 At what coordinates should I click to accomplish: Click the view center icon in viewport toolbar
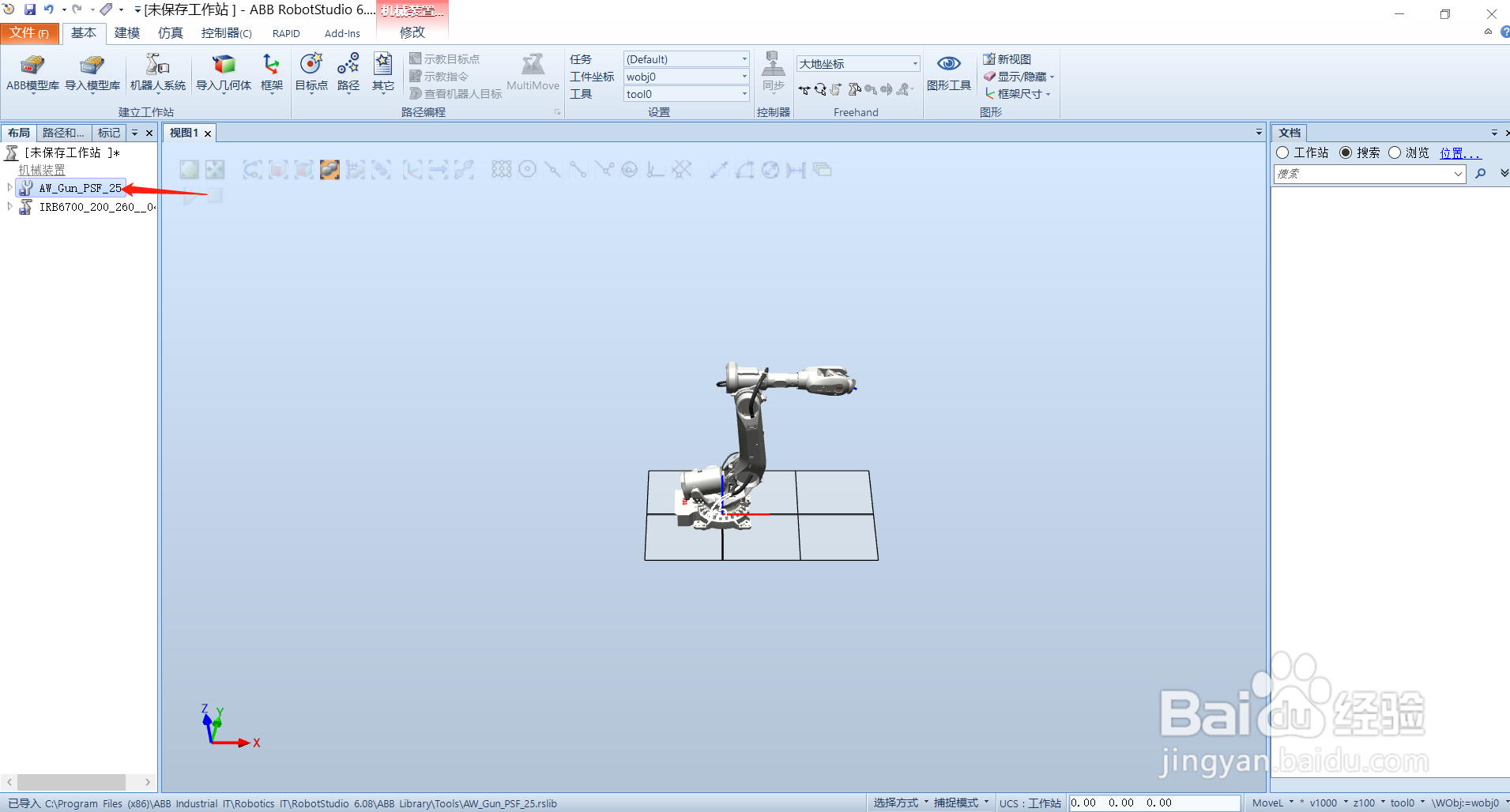[x=215, y=169]
